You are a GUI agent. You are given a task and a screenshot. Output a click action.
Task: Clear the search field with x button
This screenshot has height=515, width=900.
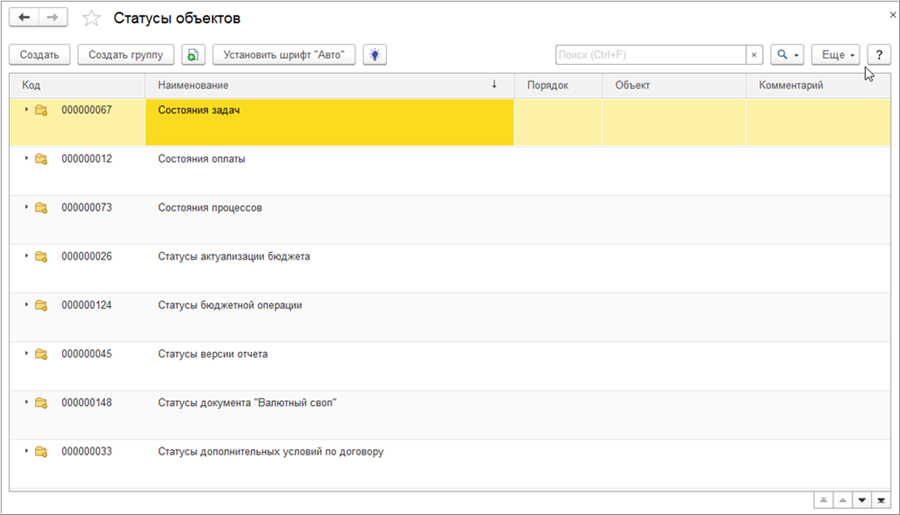click(x=754, y=55)
